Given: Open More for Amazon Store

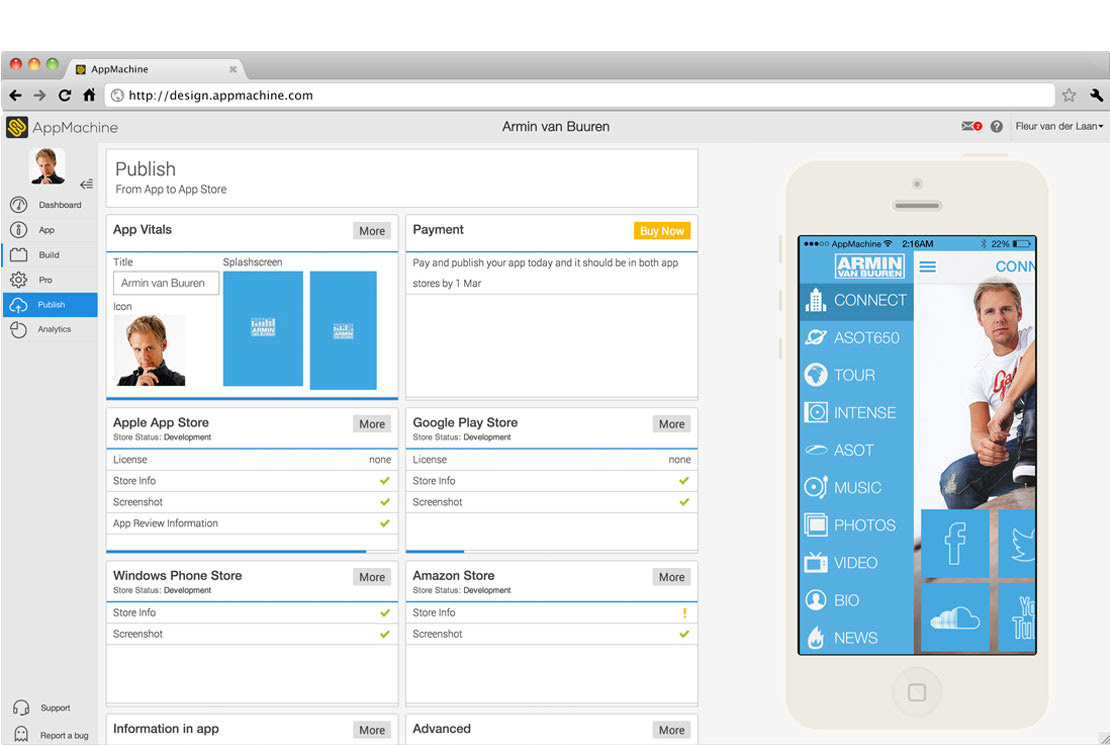Looking at the screenshot, I should pos(671,577).
